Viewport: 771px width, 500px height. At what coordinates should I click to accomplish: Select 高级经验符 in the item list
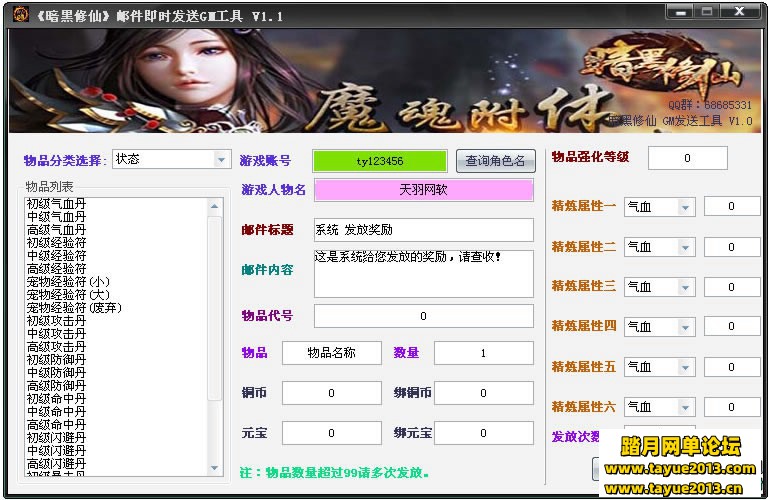[56, 268]
